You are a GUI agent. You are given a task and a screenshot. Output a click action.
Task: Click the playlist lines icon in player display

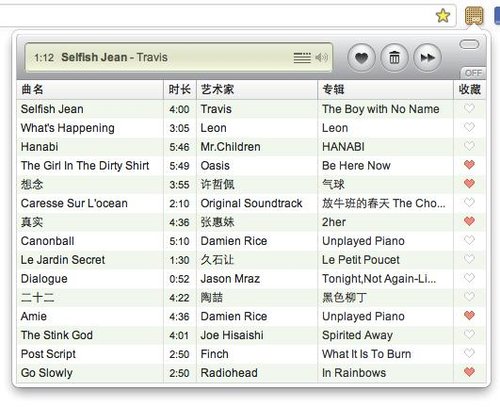302,58
